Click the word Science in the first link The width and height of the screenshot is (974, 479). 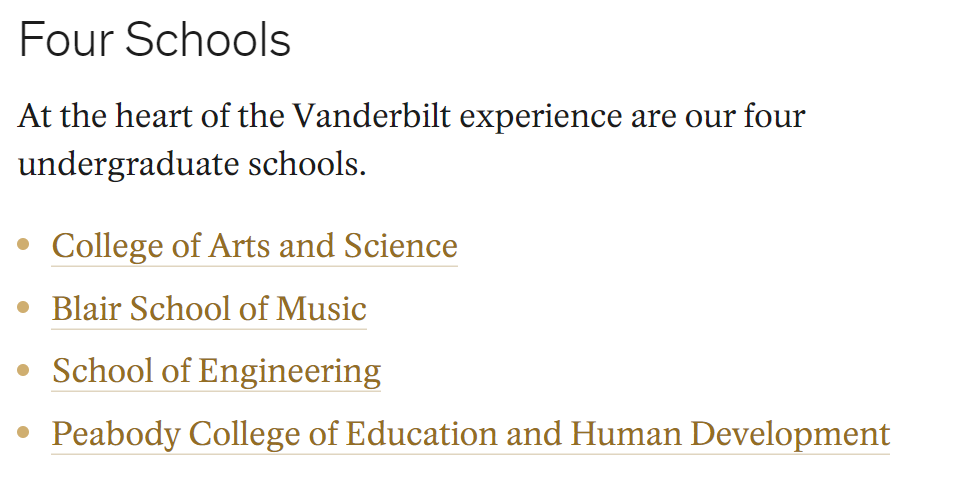pyautogui.click(x=401, y=246)
